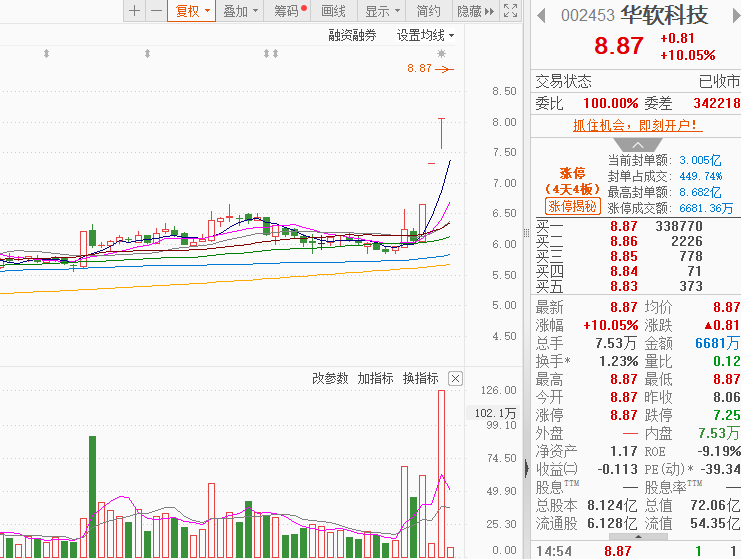
Task: Click 换指标 to change indicator
Action: click(x=420, y=378)
